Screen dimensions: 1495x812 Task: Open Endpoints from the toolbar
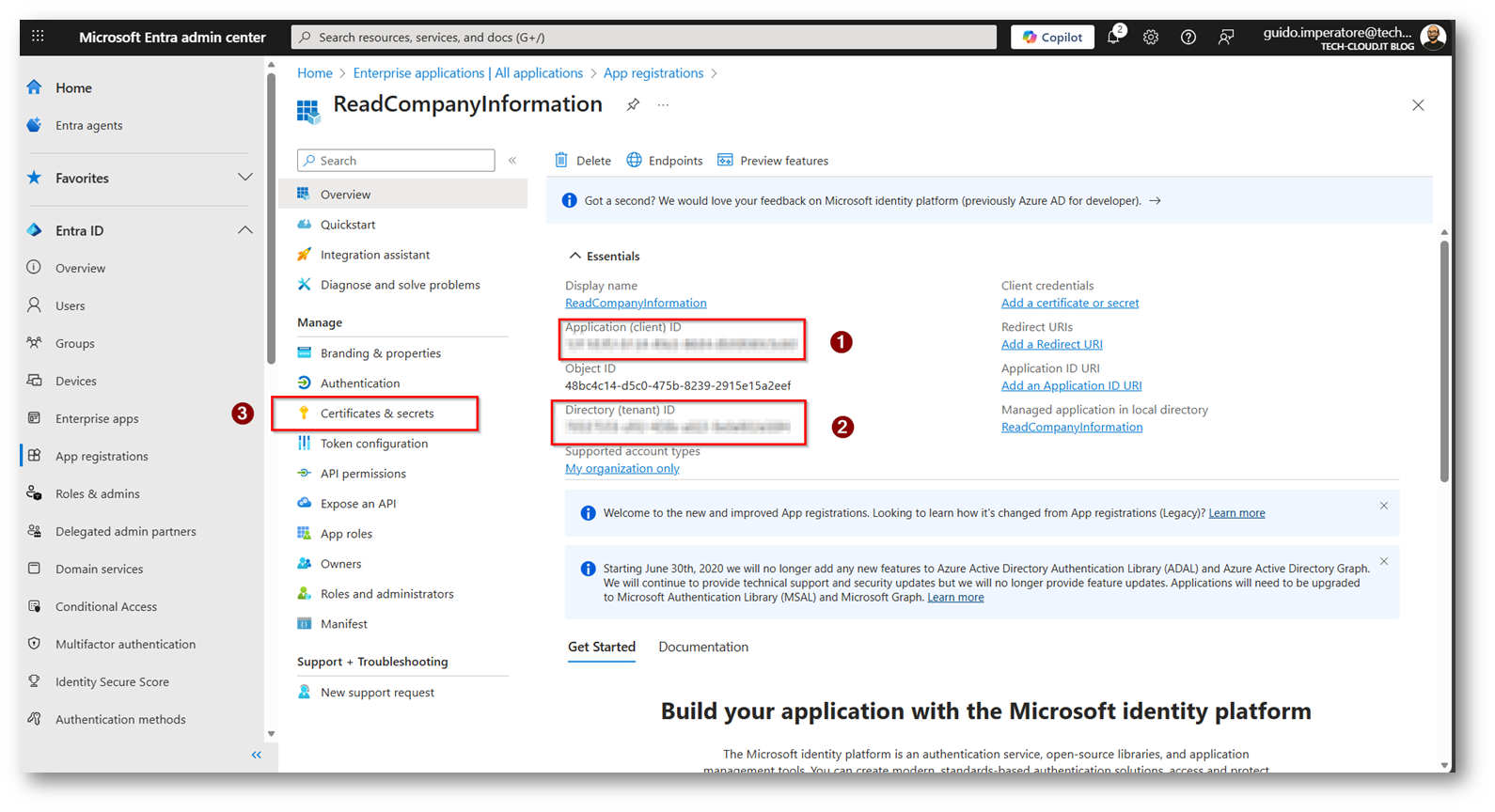pyautogui.click(x=665, y=161)
